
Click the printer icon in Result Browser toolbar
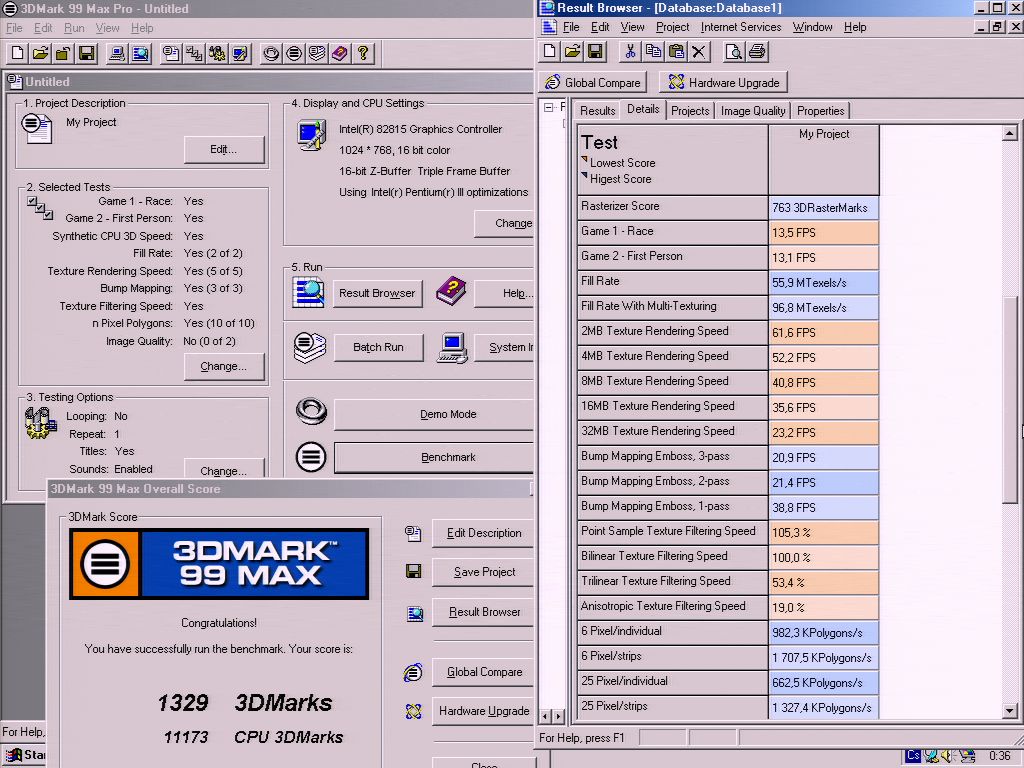pyautogui.click(x=757, y=52)
